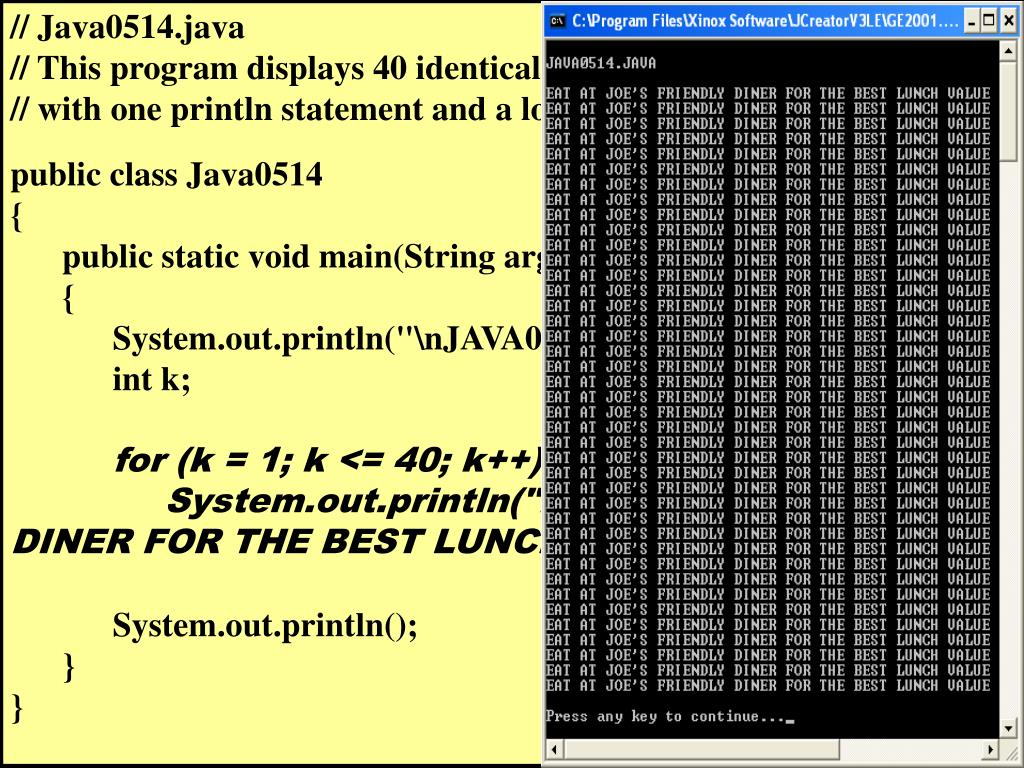This screenshot has width=1024, height=768.
Task: Click the 'for (k = 1; k <= 40; k++)' line
Action: [x=328, y=460]
